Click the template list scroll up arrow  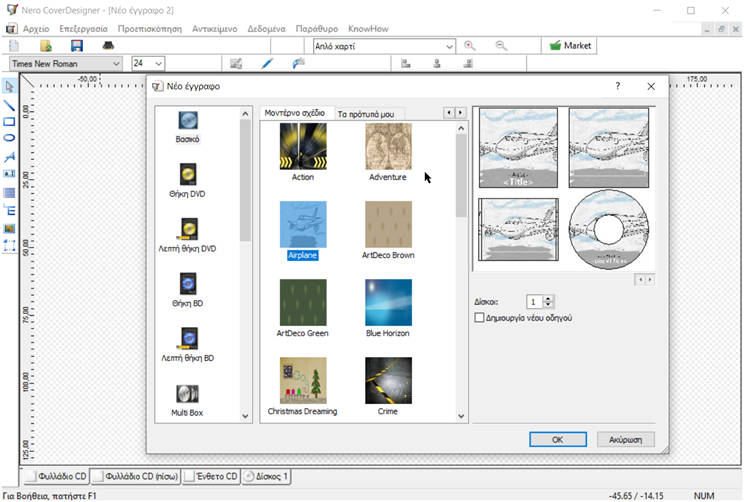point(461,128)
